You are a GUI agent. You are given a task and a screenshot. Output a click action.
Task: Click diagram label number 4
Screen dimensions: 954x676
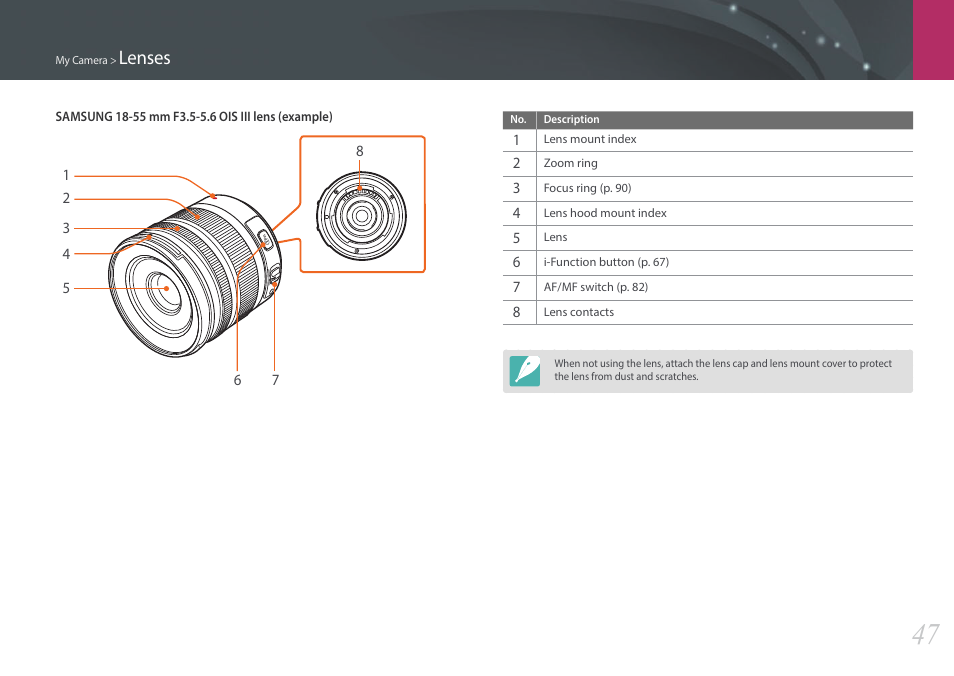66,254
